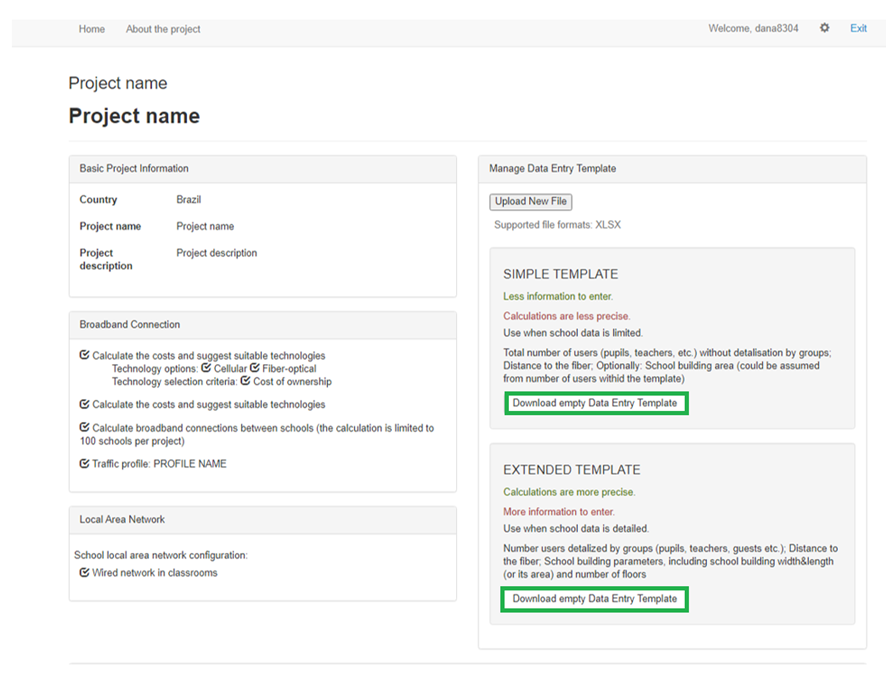The image size is (886, 673).
Task: Toggle first Calculate the costs checkbox
Action: point(85,356)
